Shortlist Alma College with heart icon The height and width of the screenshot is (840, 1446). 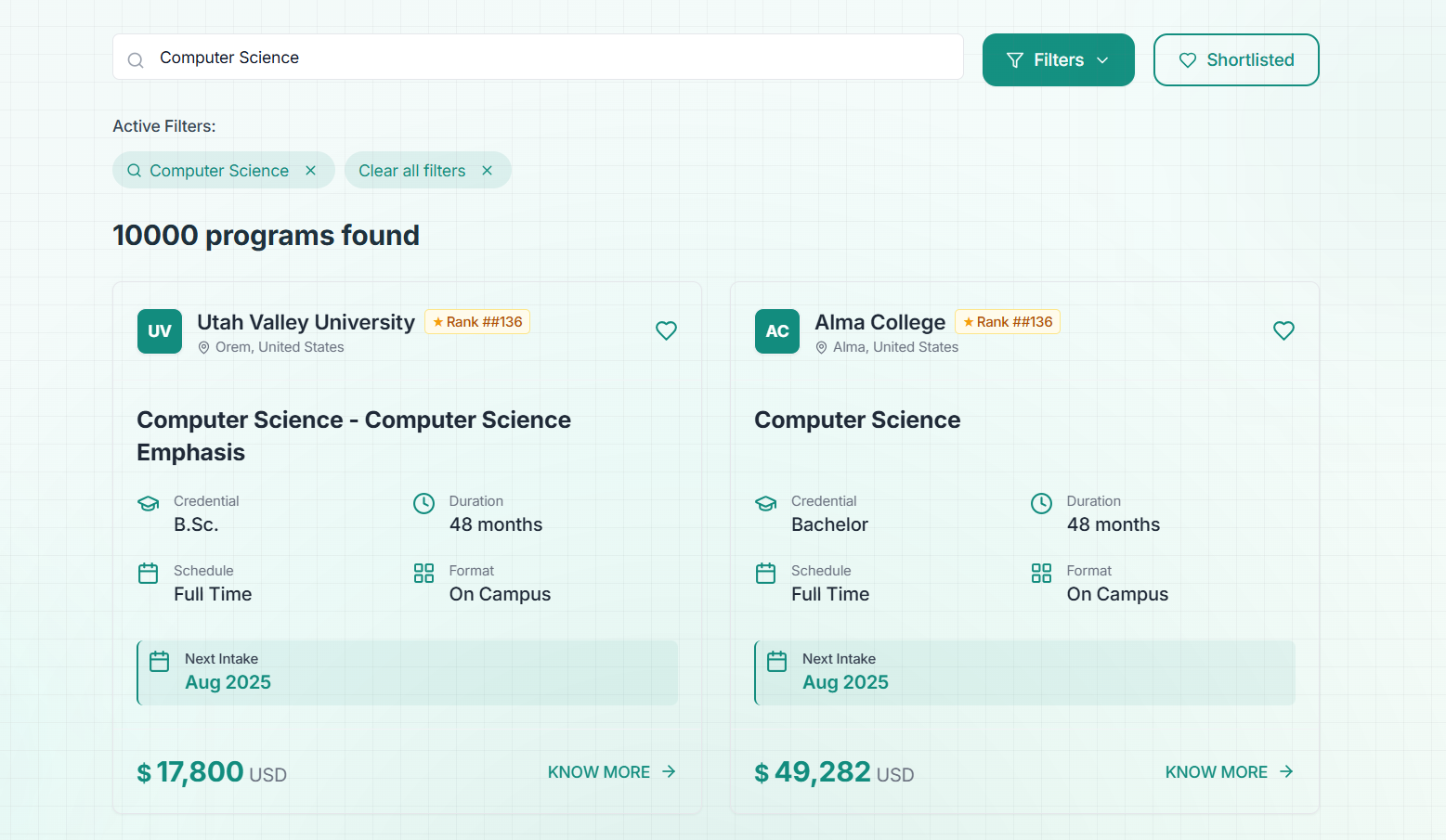1283,330
